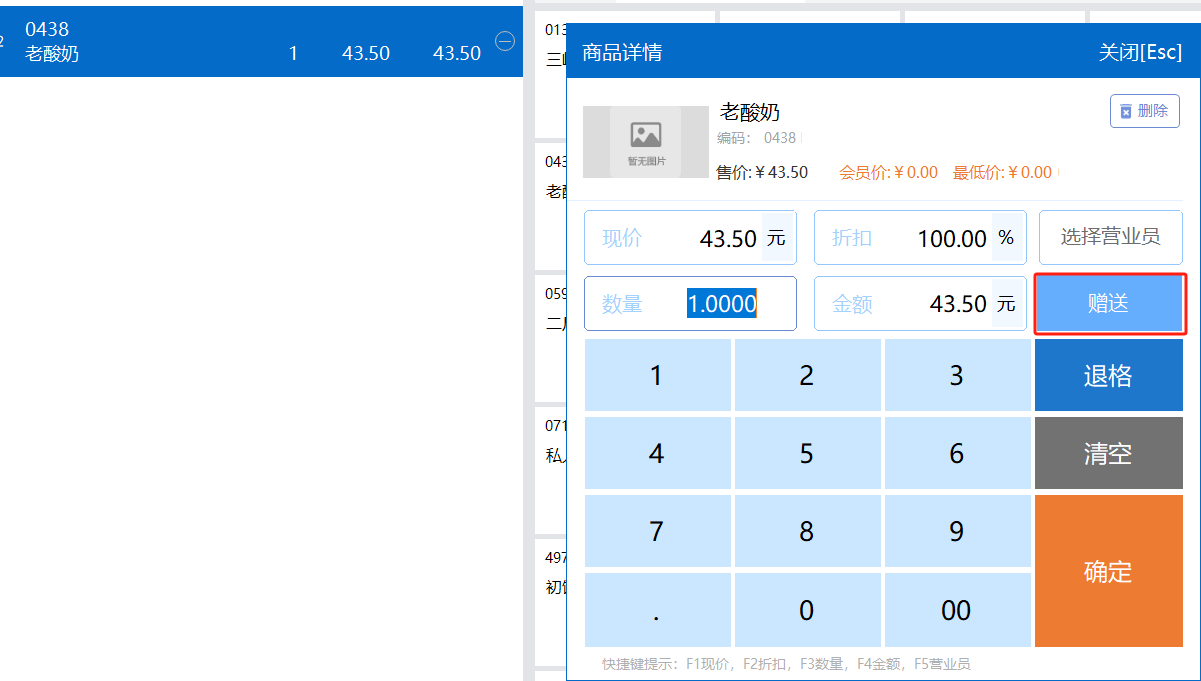Tap keypad digit 7

[x=657, y=531]
